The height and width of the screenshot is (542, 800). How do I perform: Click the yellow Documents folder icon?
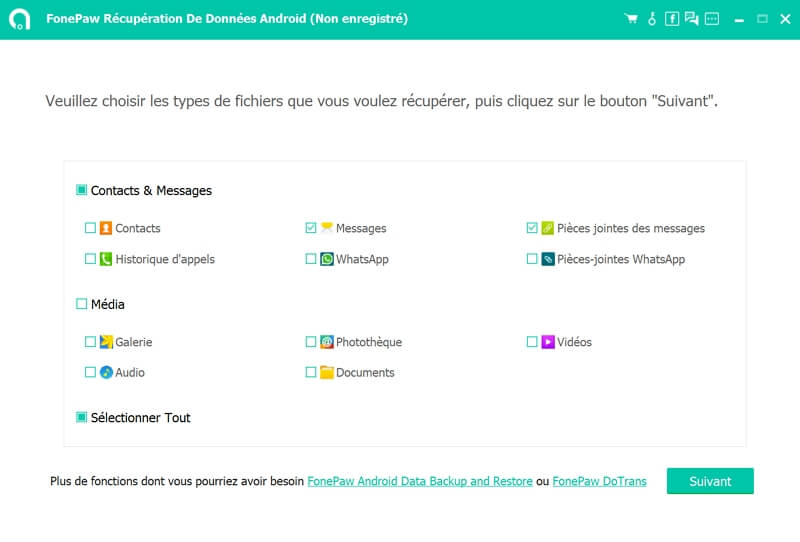[x=327, y=372]
